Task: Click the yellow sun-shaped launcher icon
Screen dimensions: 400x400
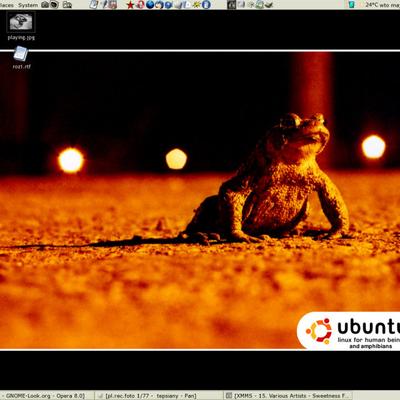Action: [197, 5]
